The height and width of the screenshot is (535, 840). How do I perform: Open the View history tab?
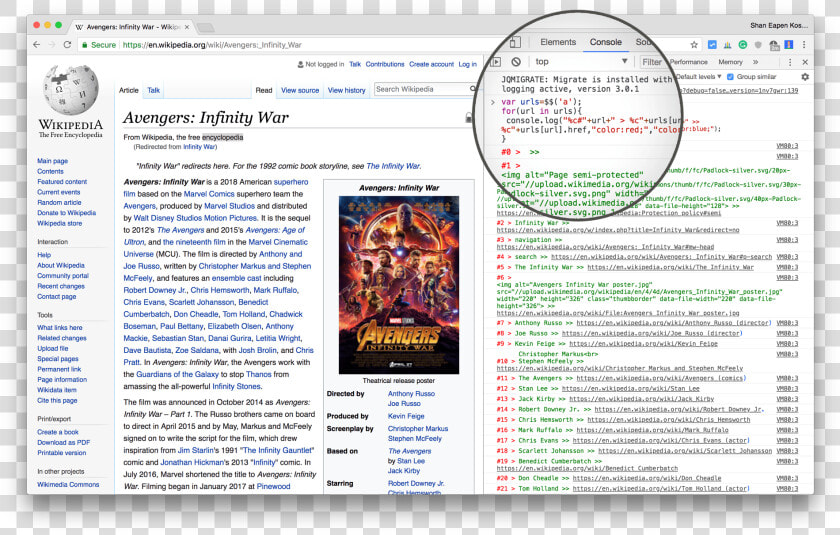coord(347,90)
